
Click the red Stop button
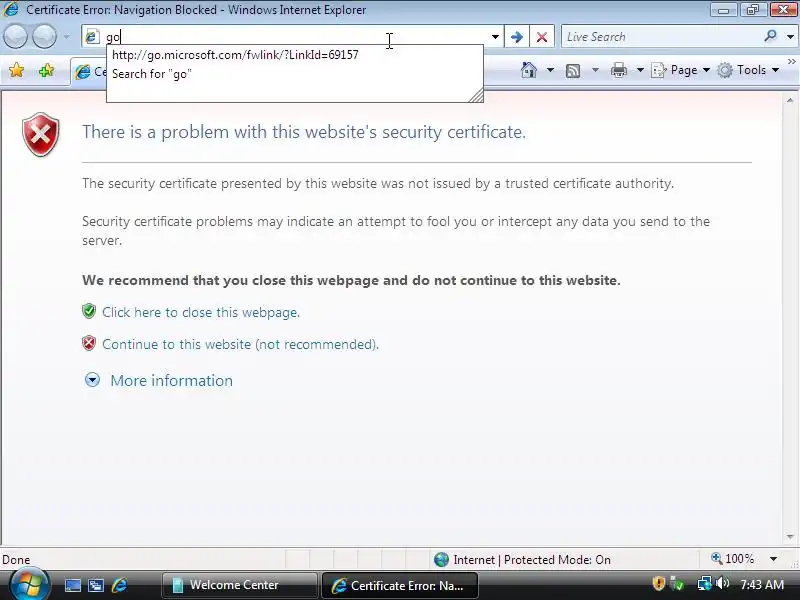tap(542, 37)
